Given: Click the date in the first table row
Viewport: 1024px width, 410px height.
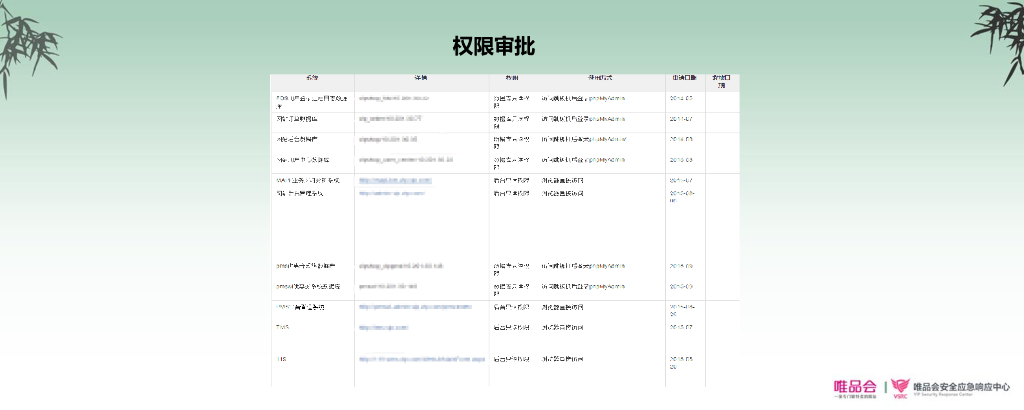Looking at the screenshot, I should pyautogui.click(x=681, y=99).
